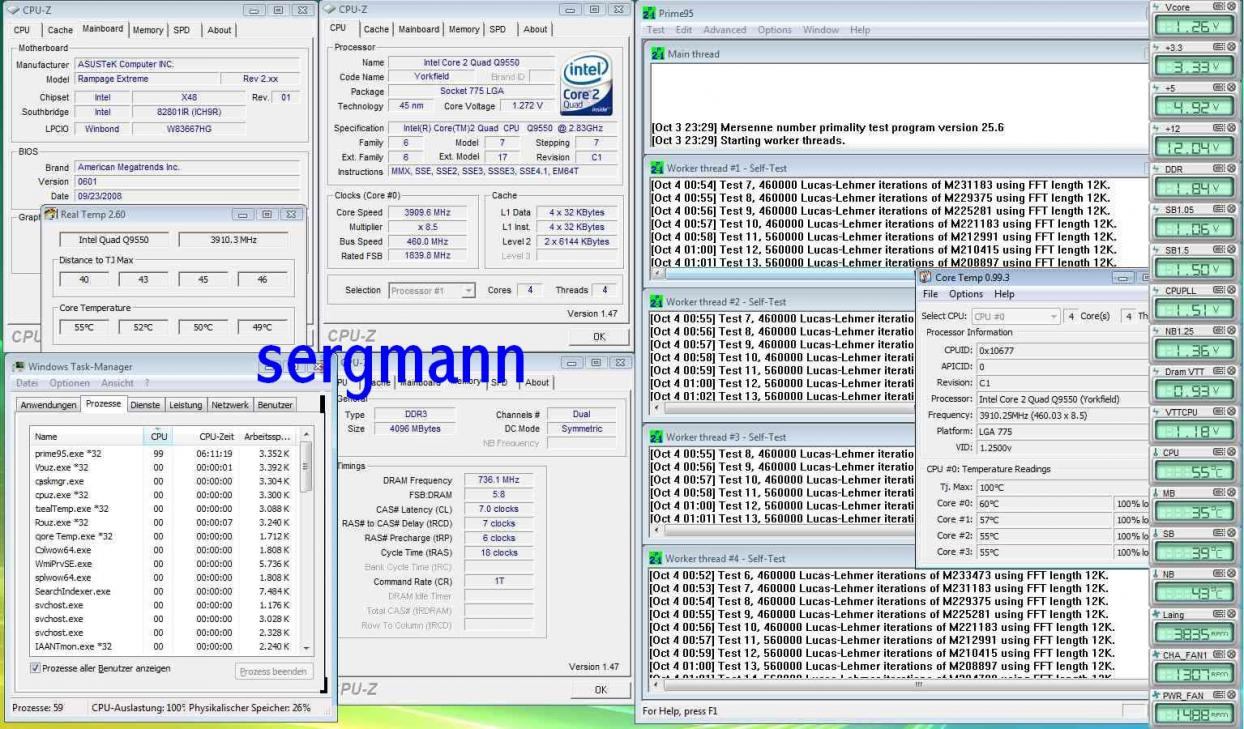The image size is (1244, 729).
Task: Click the PWR_FAN fan gadget icon
Action: point(1157,694)
